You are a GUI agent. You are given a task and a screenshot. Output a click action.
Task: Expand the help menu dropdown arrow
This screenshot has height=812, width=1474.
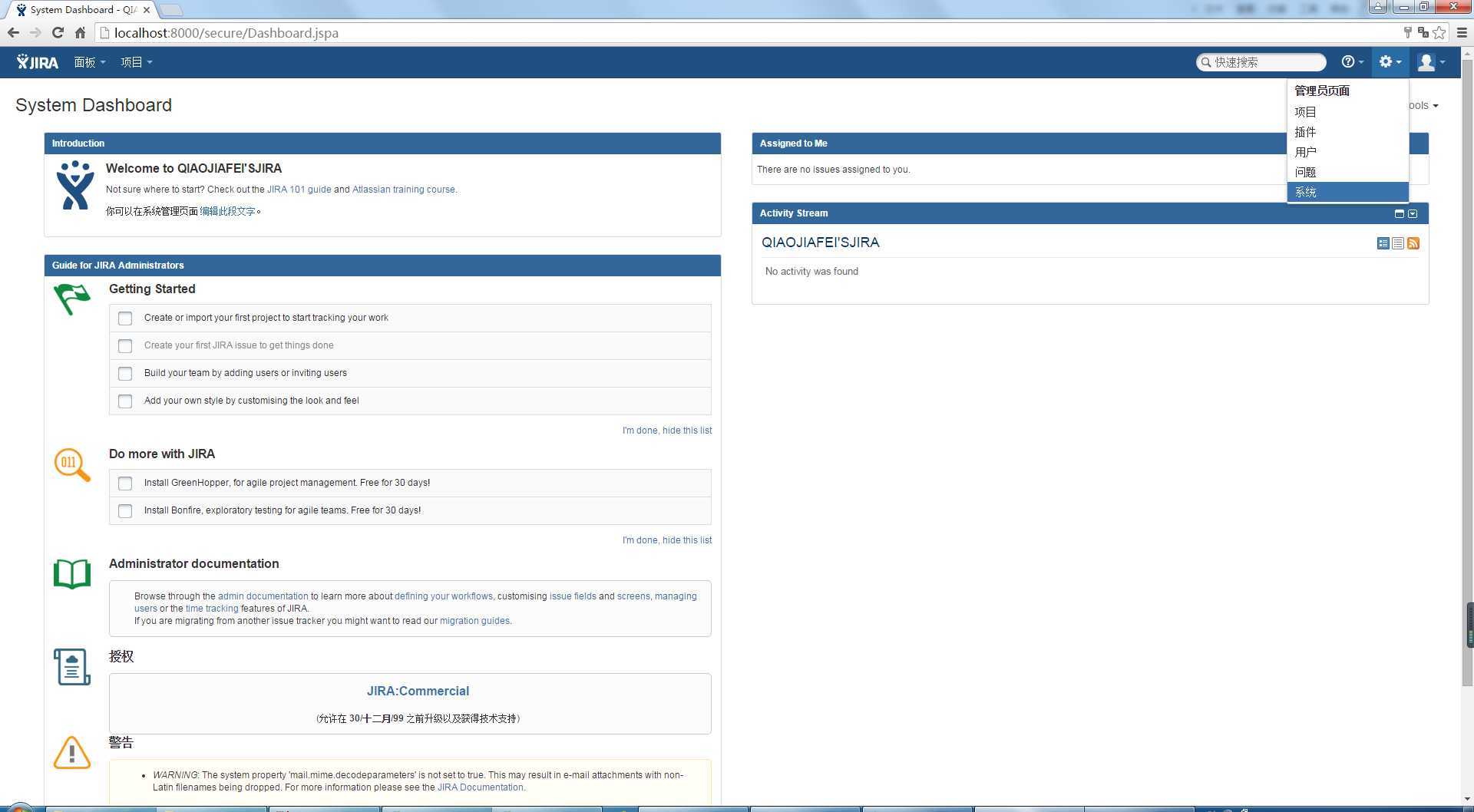[x=1361, y=62]
